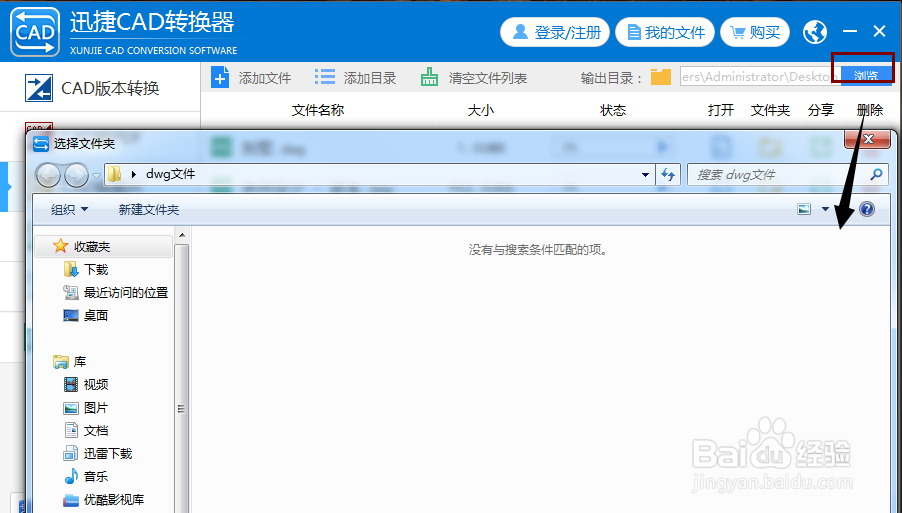This screenshot has width=902, height=513.
Task: Click the select folder dialog title icon
Action: pos(41,143)
